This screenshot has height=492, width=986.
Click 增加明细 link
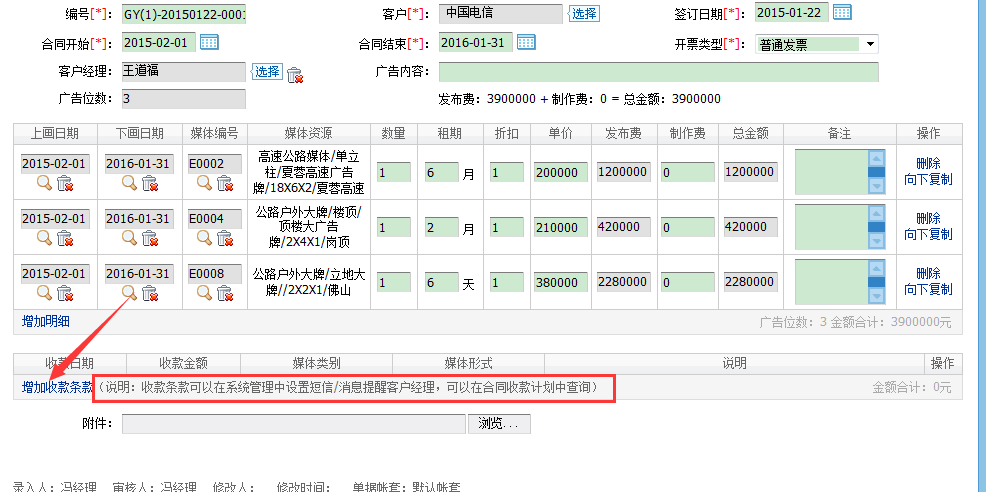[x=46, y=321]
